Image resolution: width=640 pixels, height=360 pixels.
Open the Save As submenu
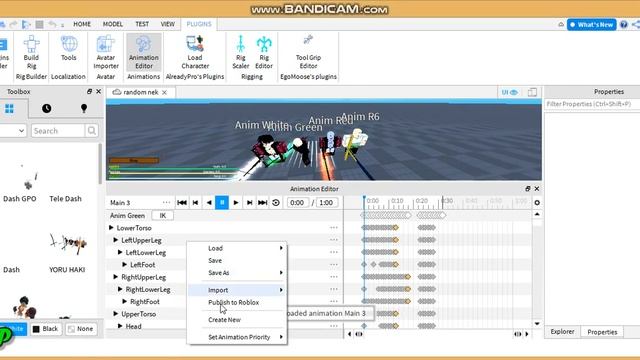237,273
